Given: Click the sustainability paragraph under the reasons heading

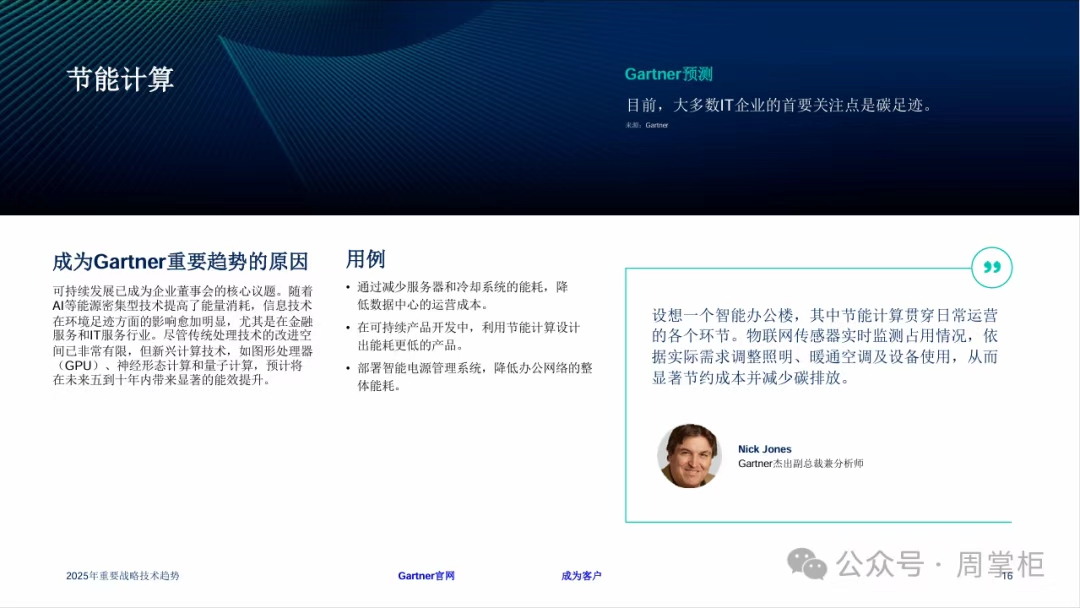Looking at the screenshot, I should pos(183,335).
